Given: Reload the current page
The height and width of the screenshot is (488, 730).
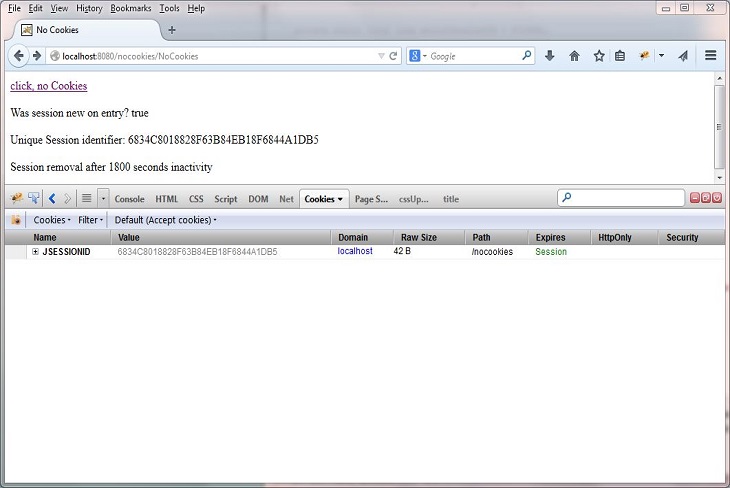Looking at the screenshot, I should (x=393, y=56).
